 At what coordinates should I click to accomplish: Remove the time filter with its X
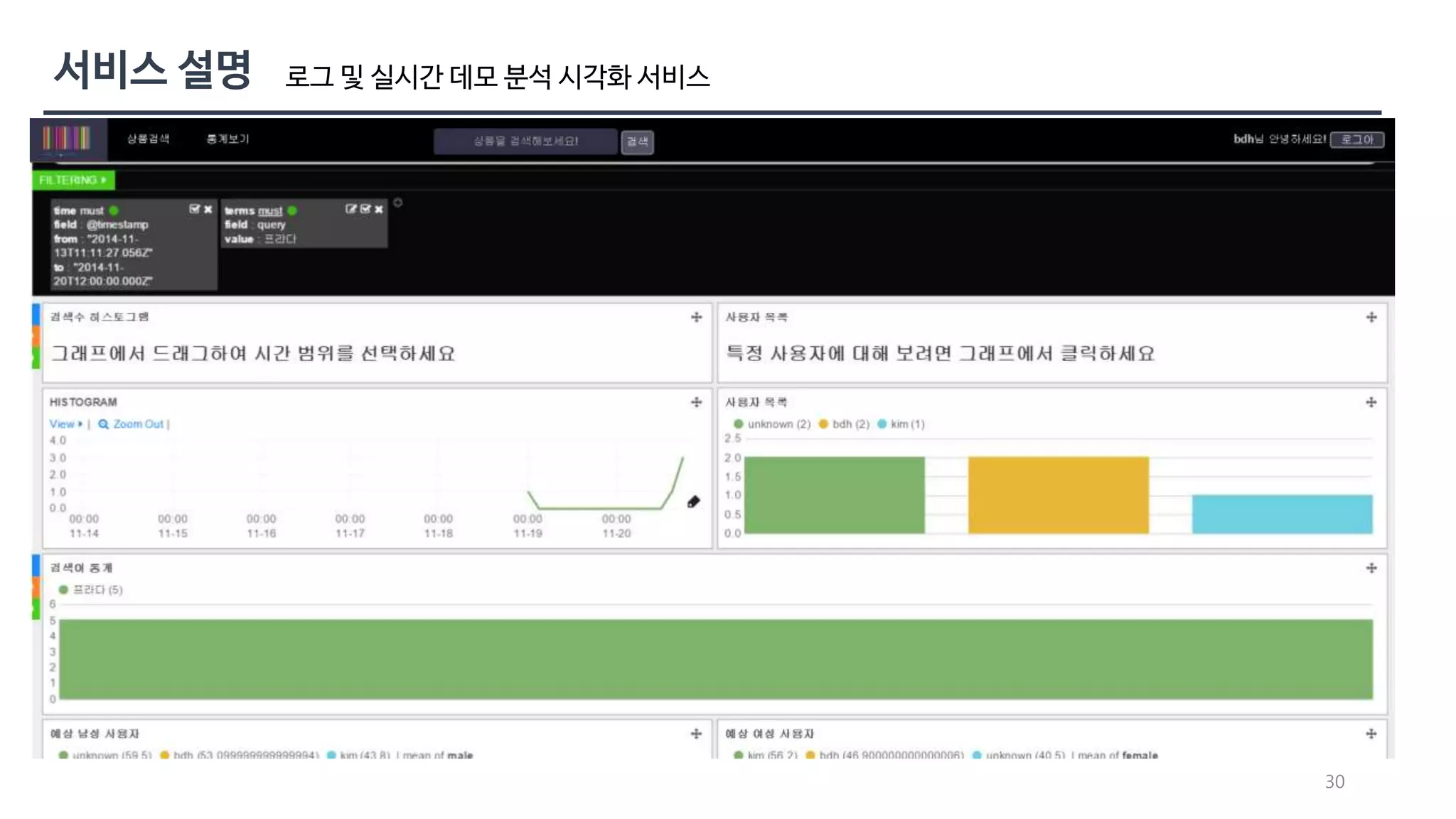click(208, 209)
